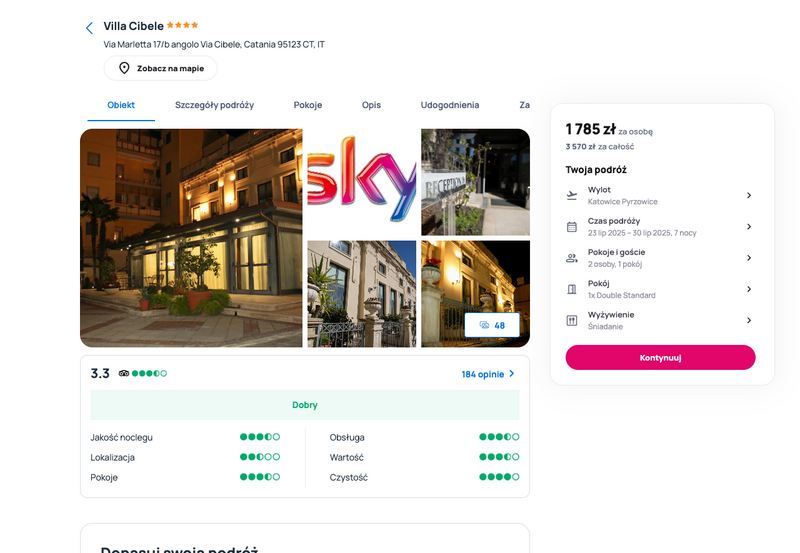Click the cutlery meal icon

[572, 320]
